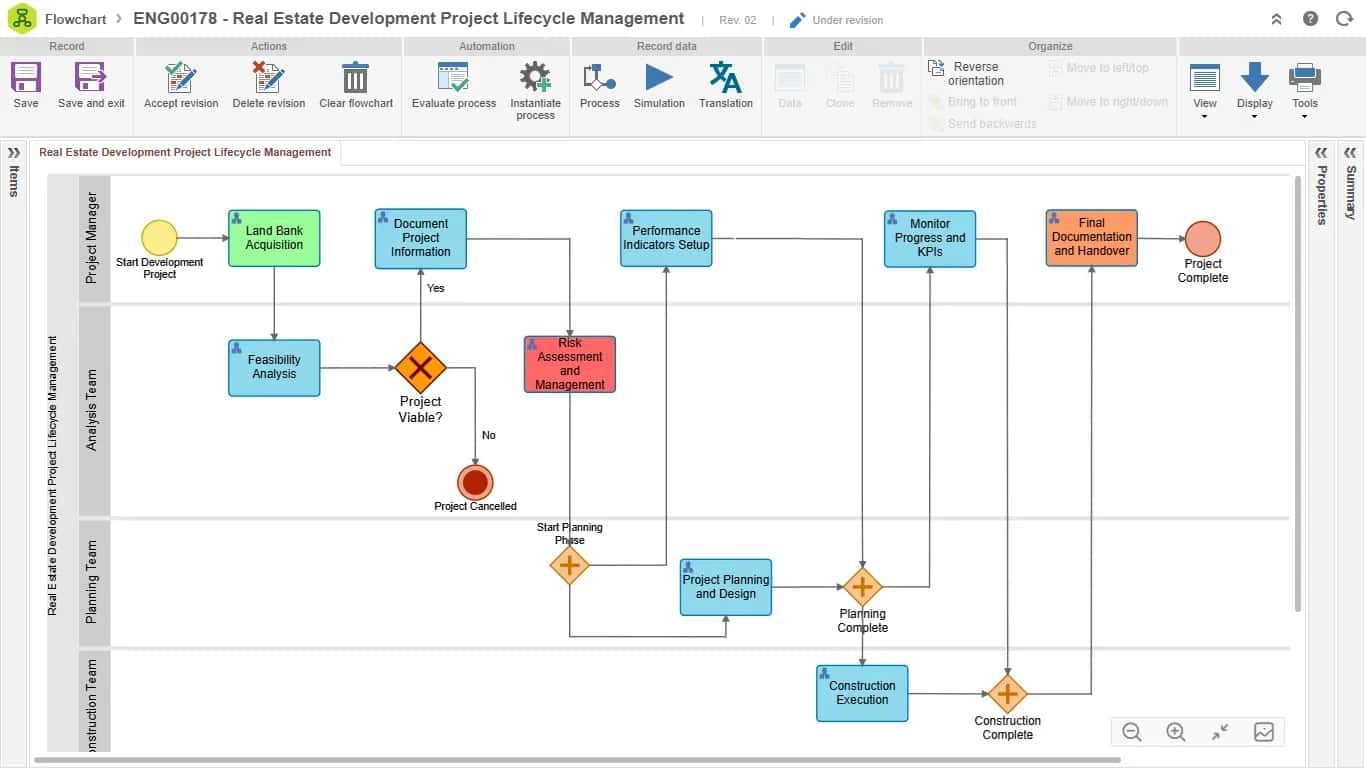
Task: Click Reverse orientation
Action: 967,74
